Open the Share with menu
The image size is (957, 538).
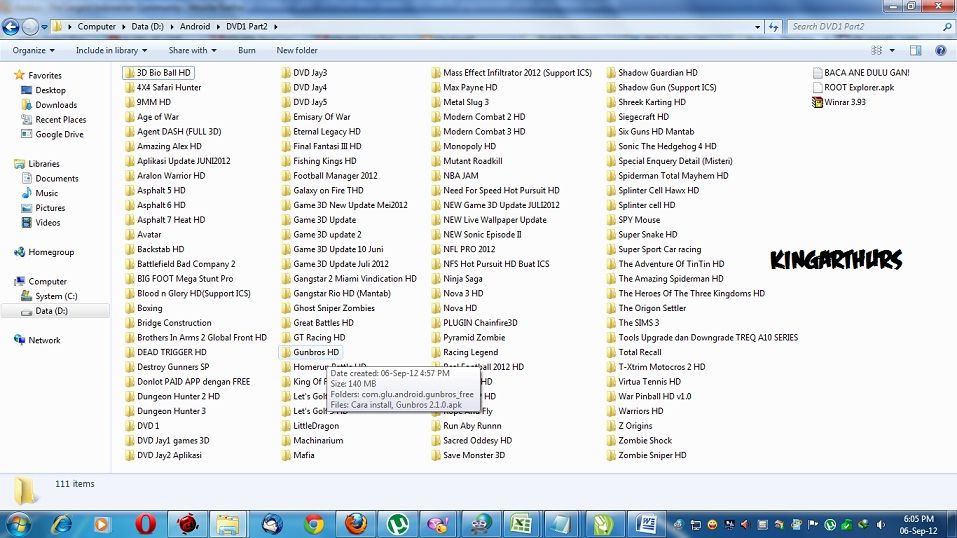[x=192, y=51]
